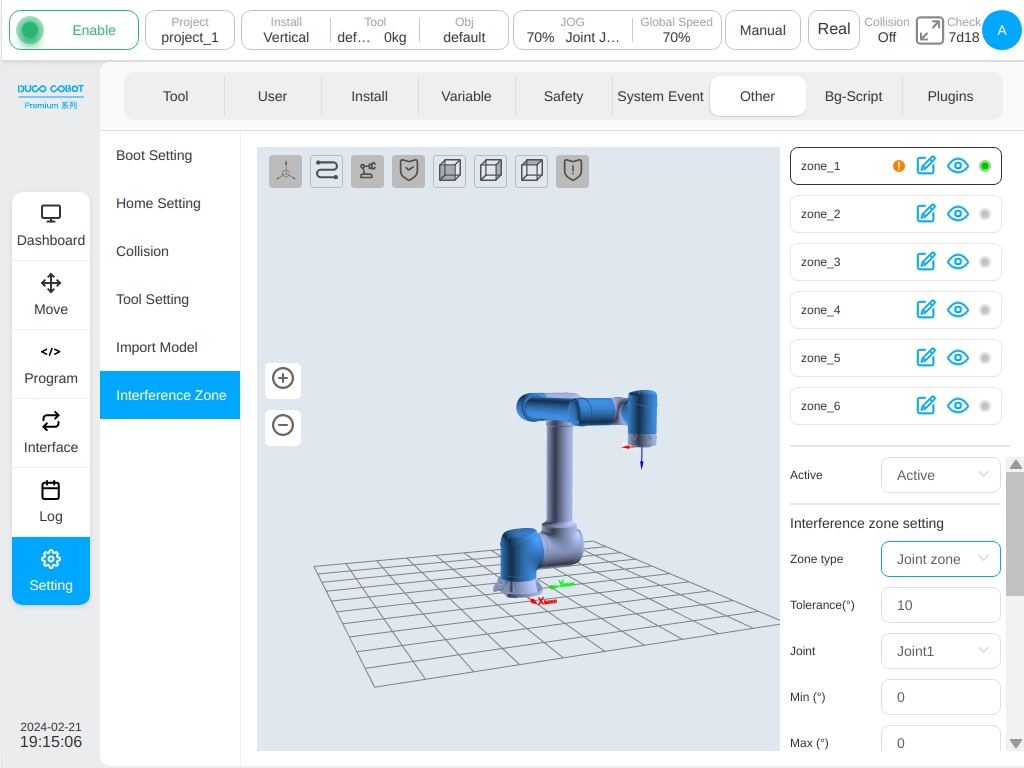
Task: Open the Joint1 selection dropdown
Action: point(940,651)
